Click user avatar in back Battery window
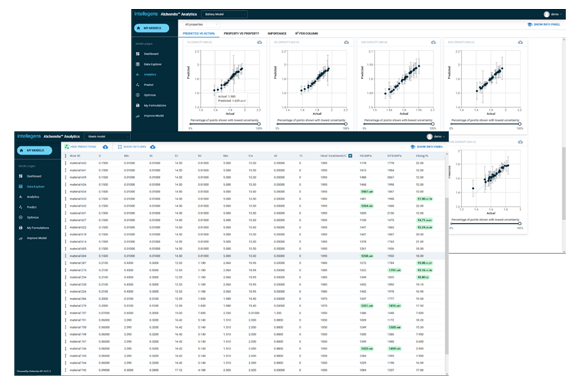The height and width of the screenshot is (386, 580). point(546,14)
